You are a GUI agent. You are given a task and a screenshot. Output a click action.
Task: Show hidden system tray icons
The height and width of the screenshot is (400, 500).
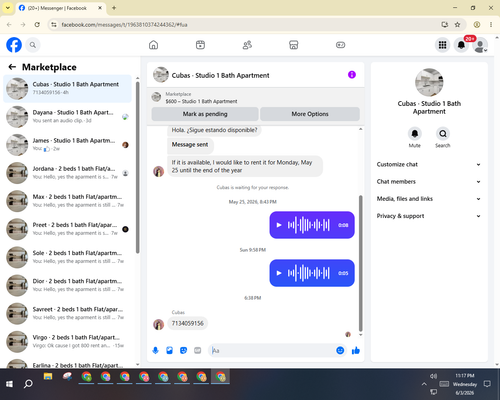424,384
